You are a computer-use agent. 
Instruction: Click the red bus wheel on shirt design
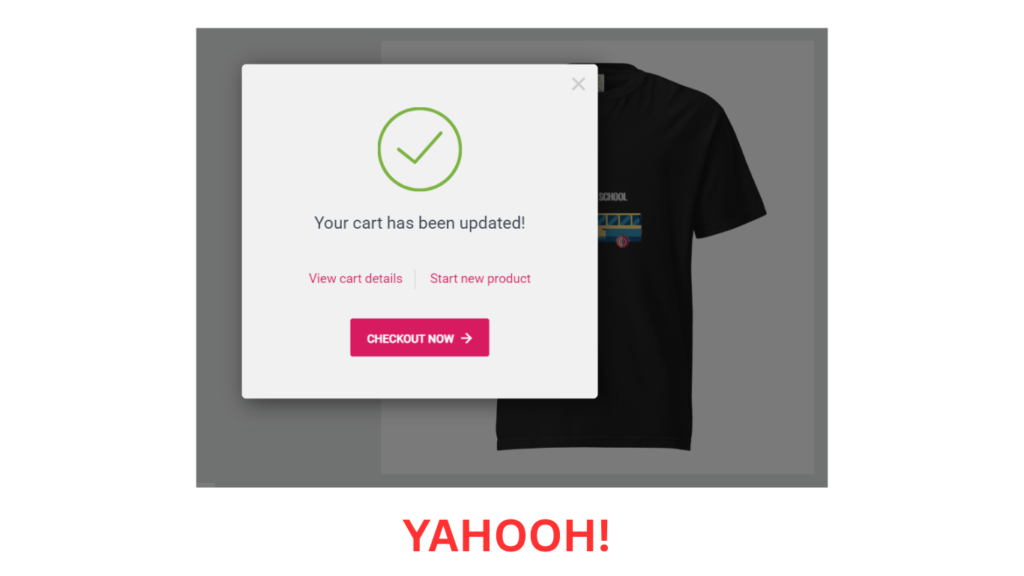click(x=622, y=242)
